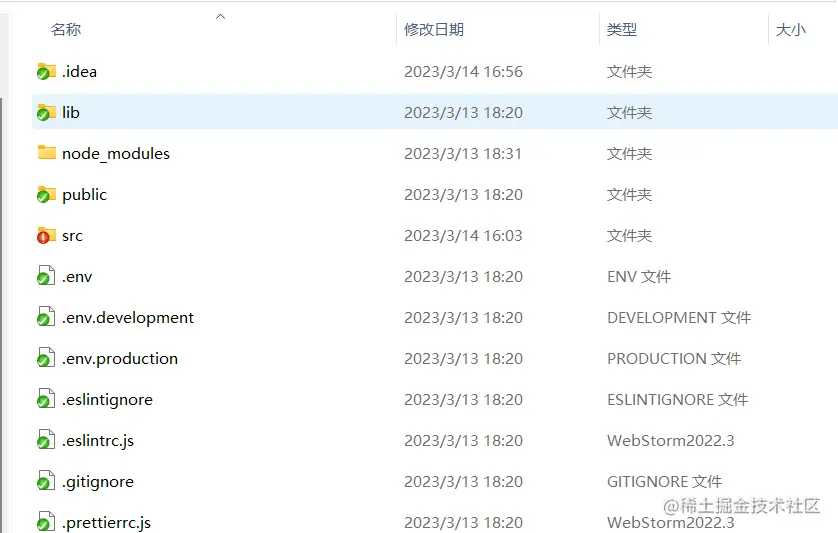Screen dimensions: 838x533
Task: Click WebStorm2022.3 type of .eslintrc.js
Action: point(671,441)
